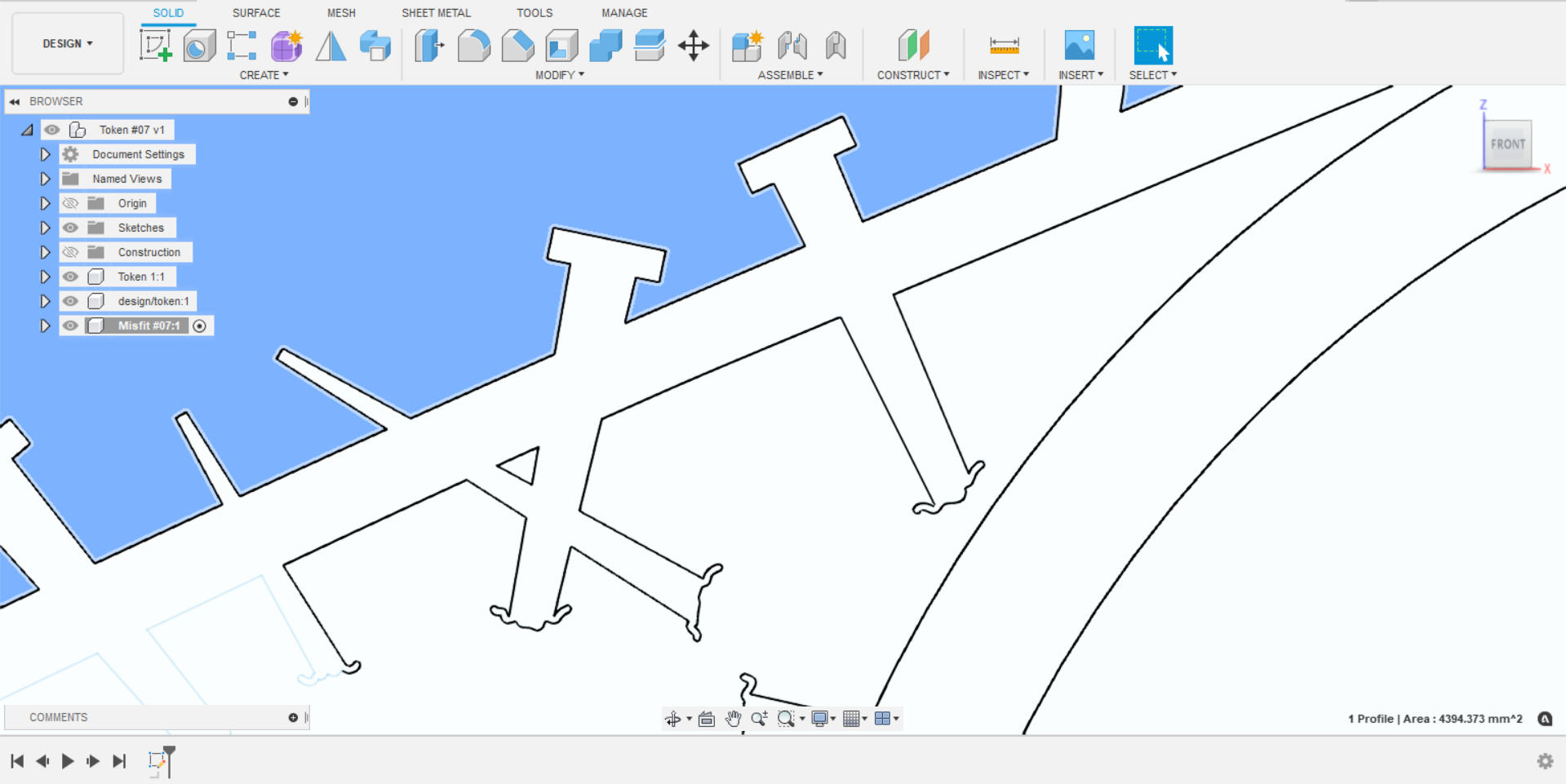Select the Pan tool in navigation bar
The width and height of the screenshot is (1566, 784).
pyautogui.click(x=732, y=719)
